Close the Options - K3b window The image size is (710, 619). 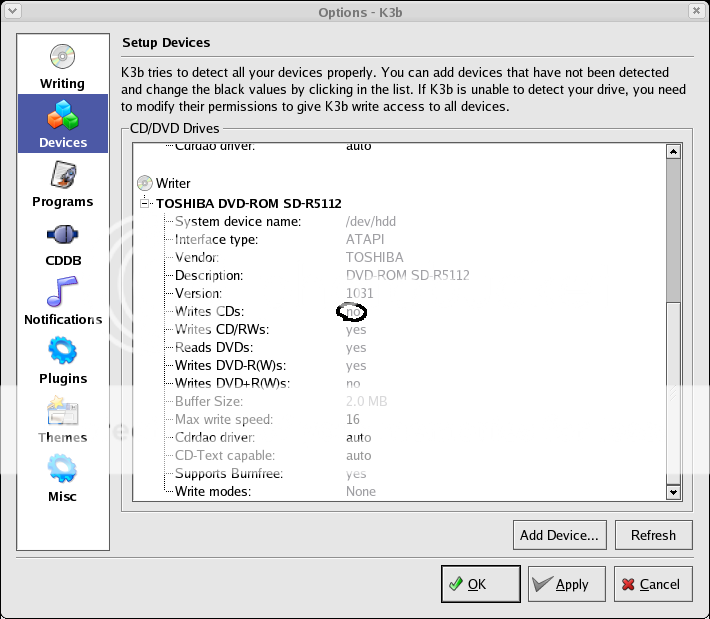[x=696, y=11]
